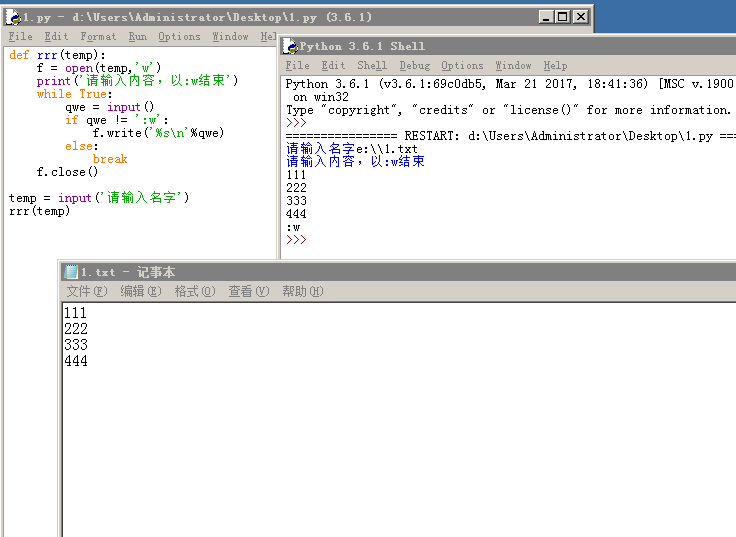Open the 查看(V) menu in Notepad
736x537 pixels.
coord(248,292)
